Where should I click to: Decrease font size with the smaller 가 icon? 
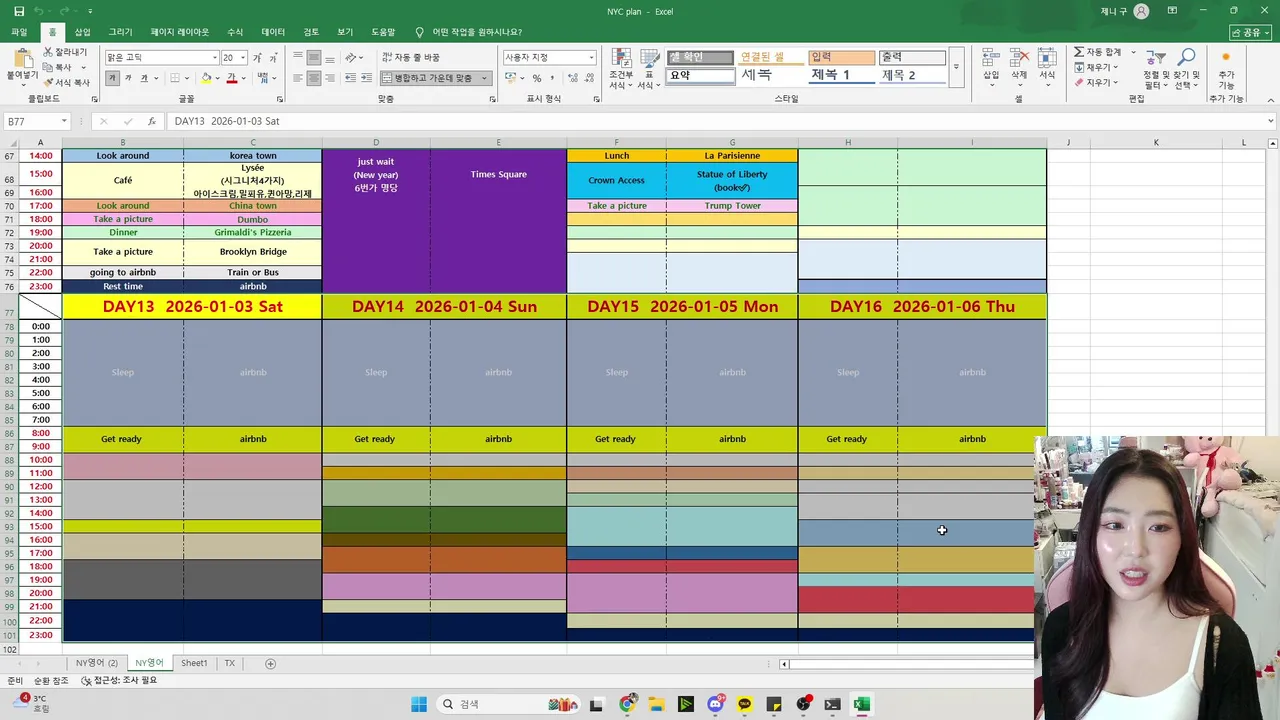click(273, 58)
